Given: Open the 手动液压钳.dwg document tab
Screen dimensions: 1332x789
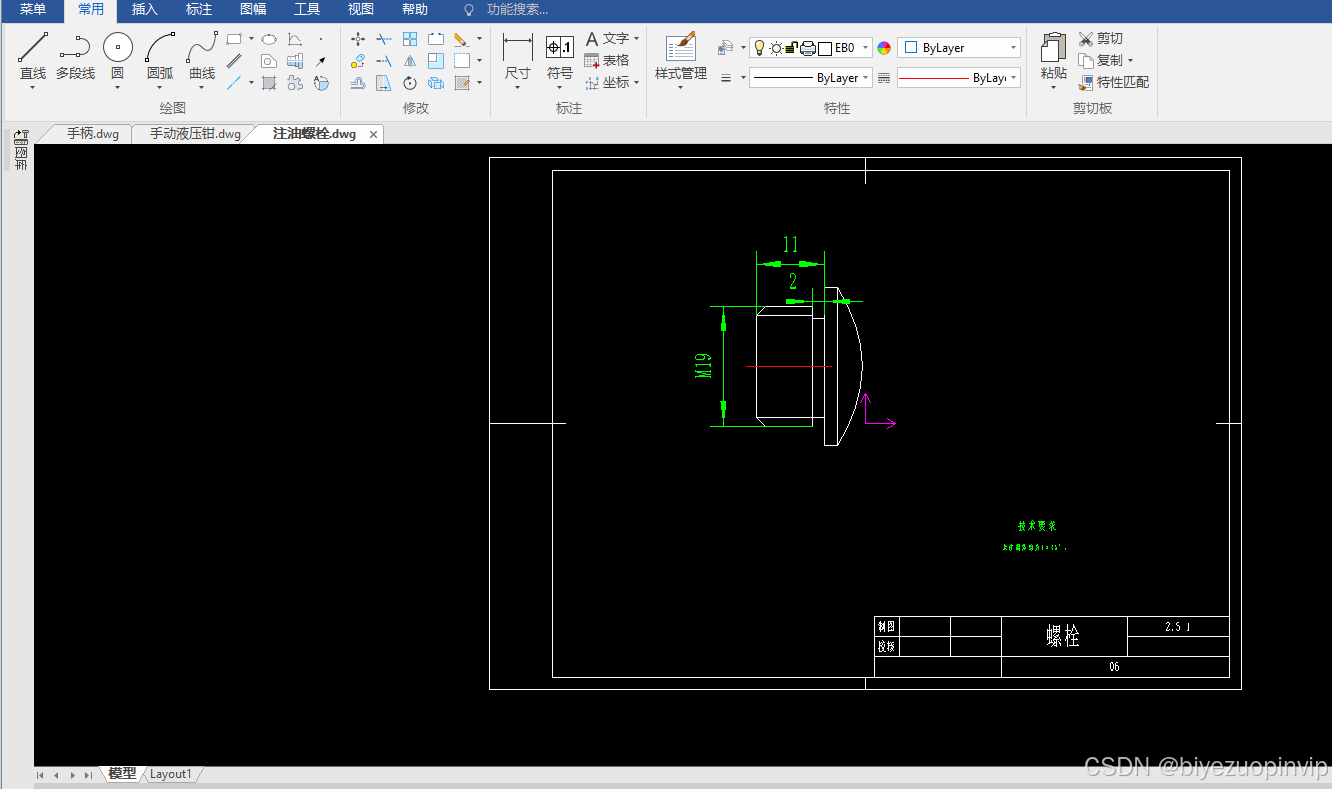Looking at the screenshot, I should click(195, 134).
